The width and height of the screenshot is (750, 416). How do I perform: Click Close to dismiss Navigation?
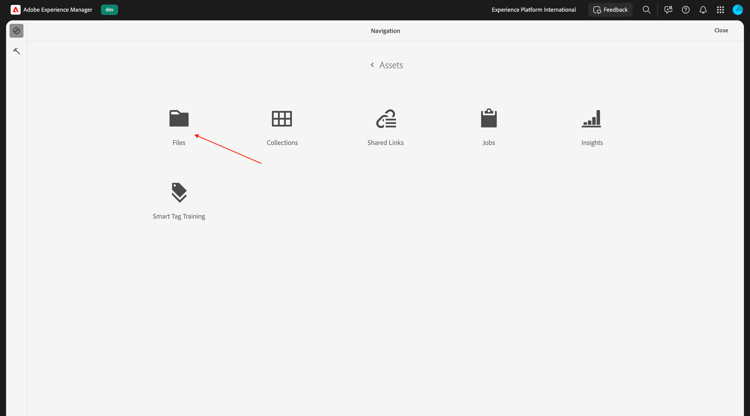click(x=721, y=31)
